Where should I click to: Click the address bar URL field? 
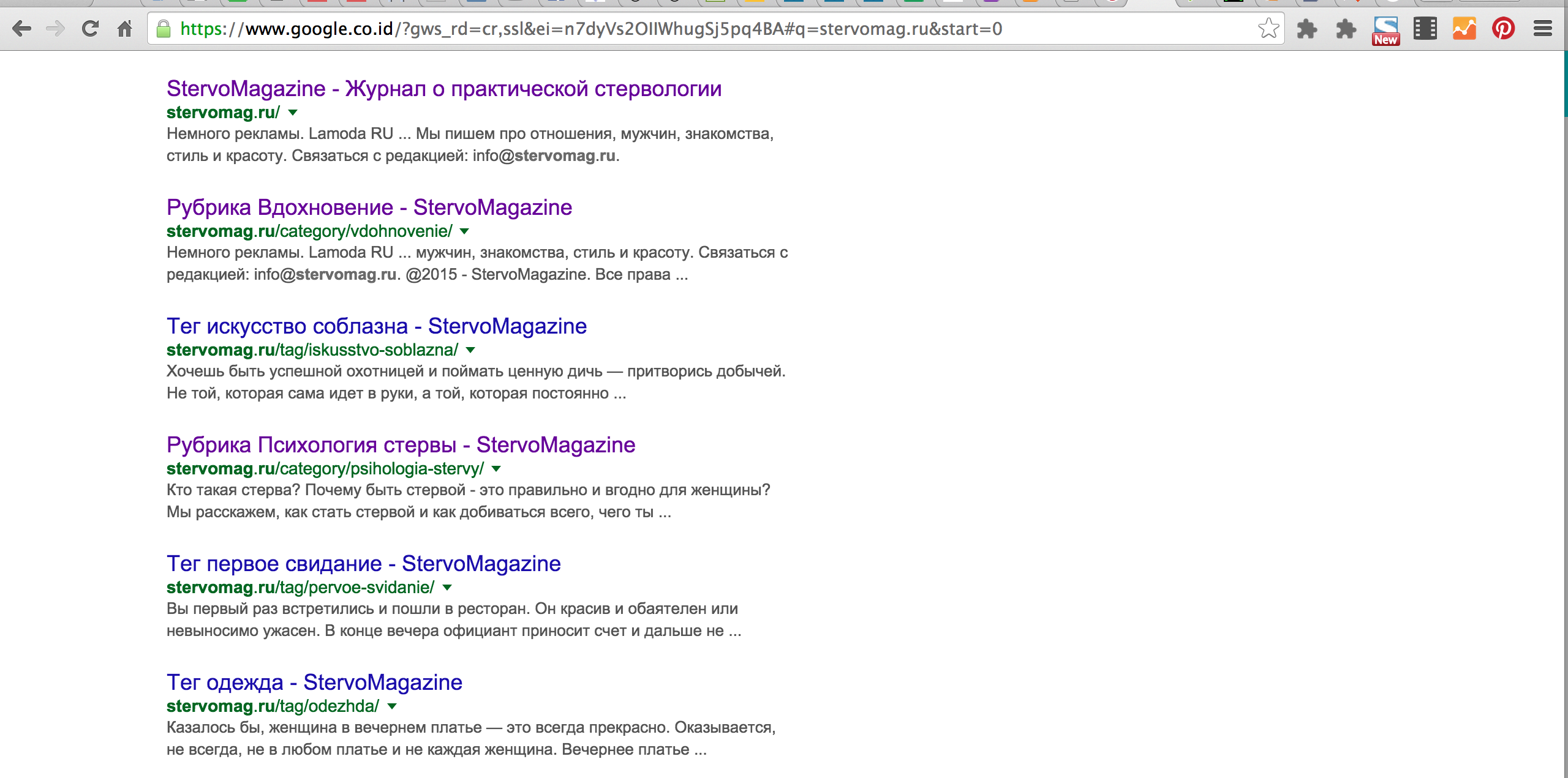pyautogui.click(x=674, y=29)
